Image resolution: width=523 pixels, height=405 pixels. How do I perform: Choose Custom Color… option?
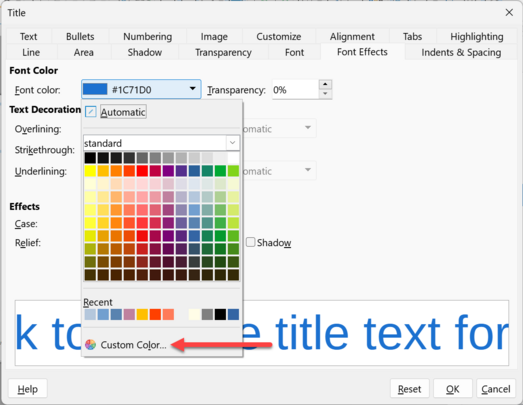133,345
